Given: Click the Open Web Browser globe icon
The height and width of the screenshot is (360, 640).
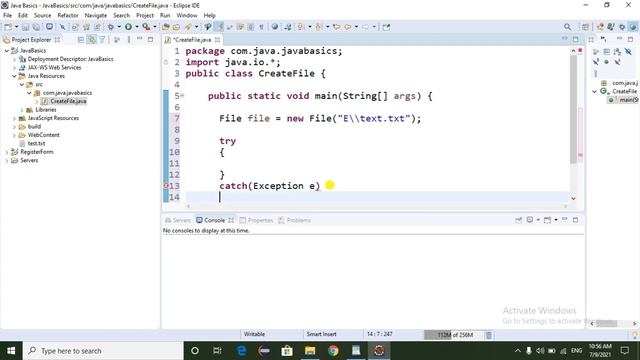Looking at the screenshot, I should click(x=275, y=27).
